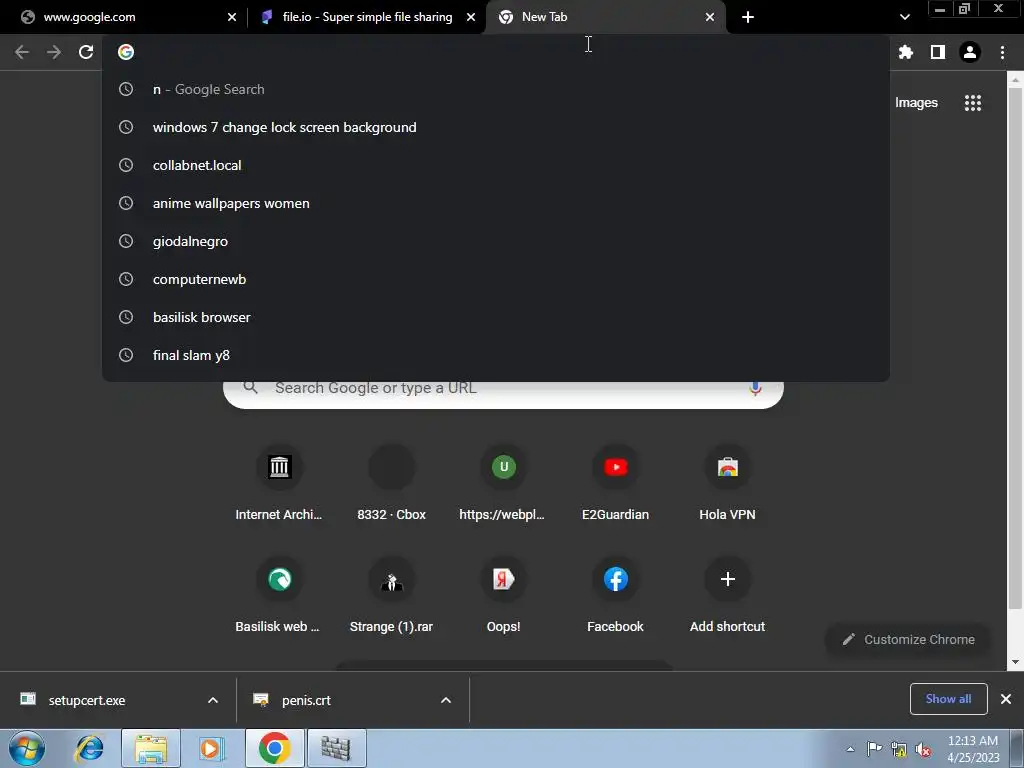
Task: Open a new tab with plus
Action: tap(748, 17)
